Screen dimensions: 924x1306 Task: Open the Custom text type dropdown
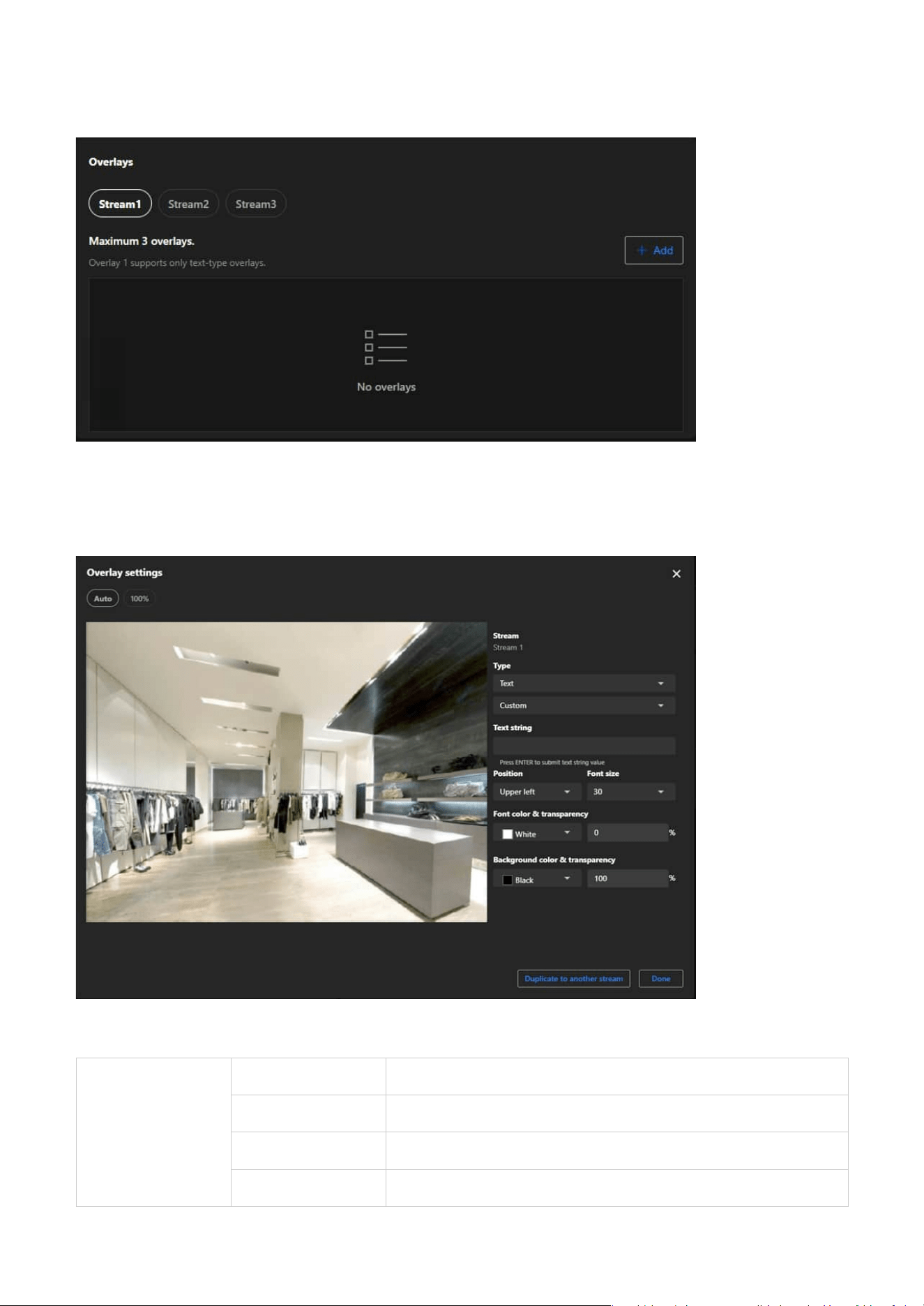click(584, 705)
